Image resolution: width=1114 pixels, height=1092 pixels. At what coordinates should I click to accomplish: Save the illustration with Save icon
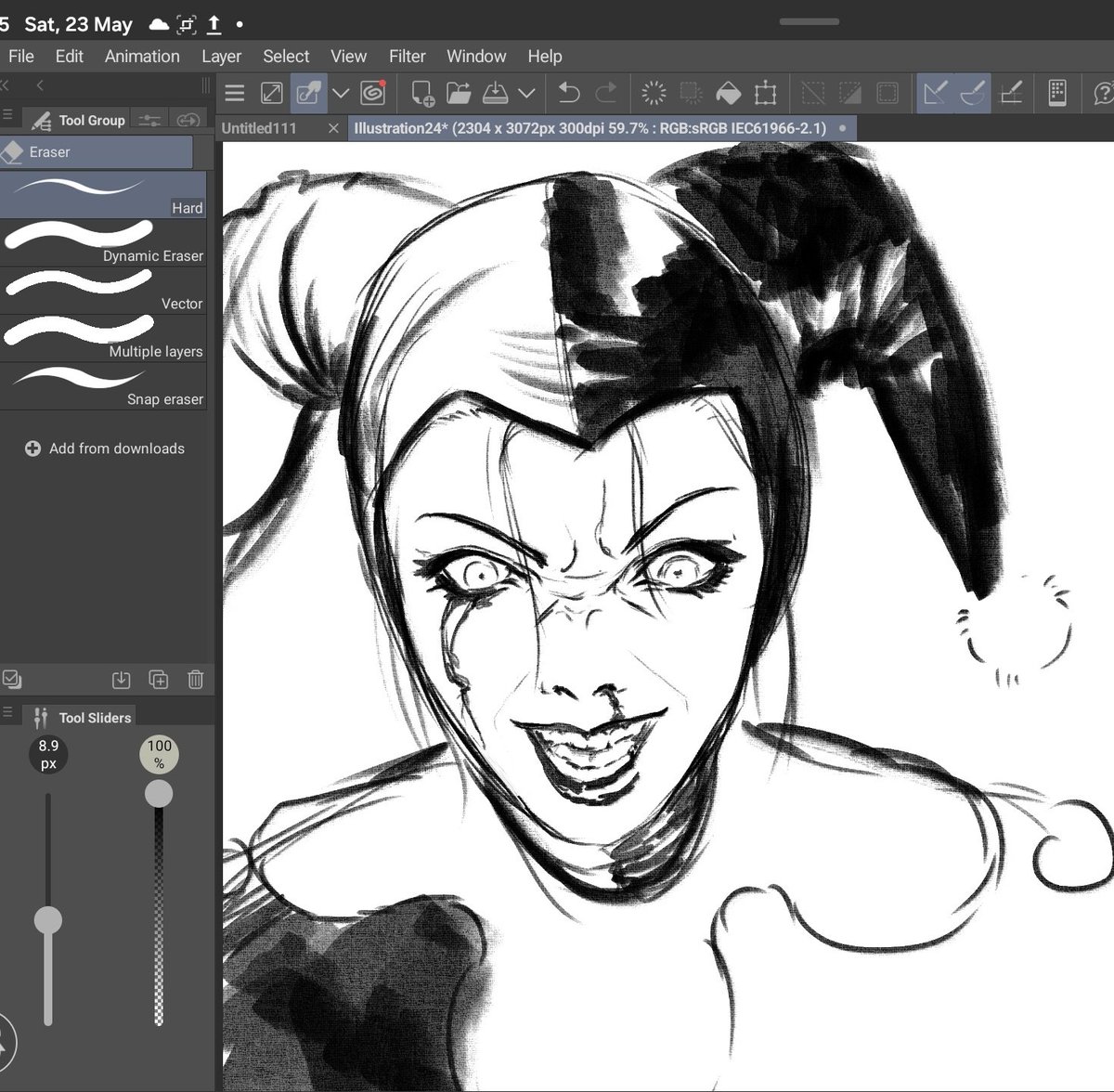coord(496,93)
